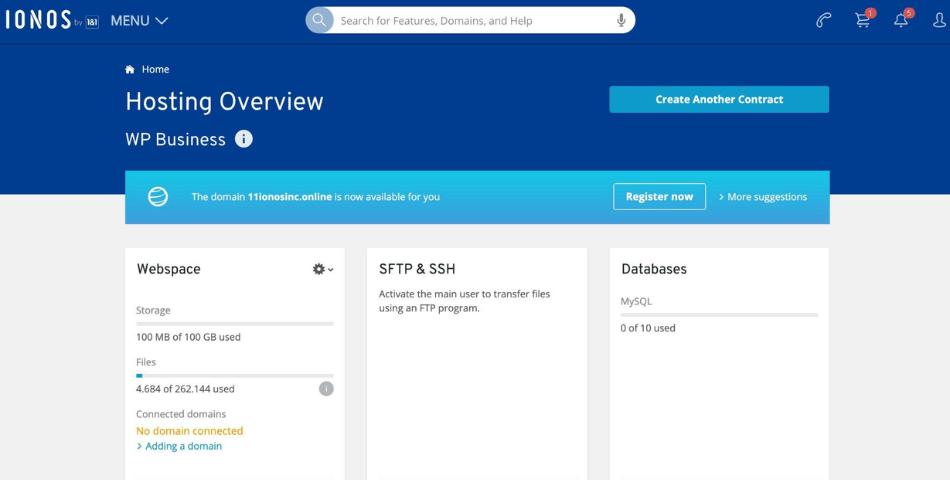Open the shopping cart
950x480 pixels.
[x=862, y=20]
